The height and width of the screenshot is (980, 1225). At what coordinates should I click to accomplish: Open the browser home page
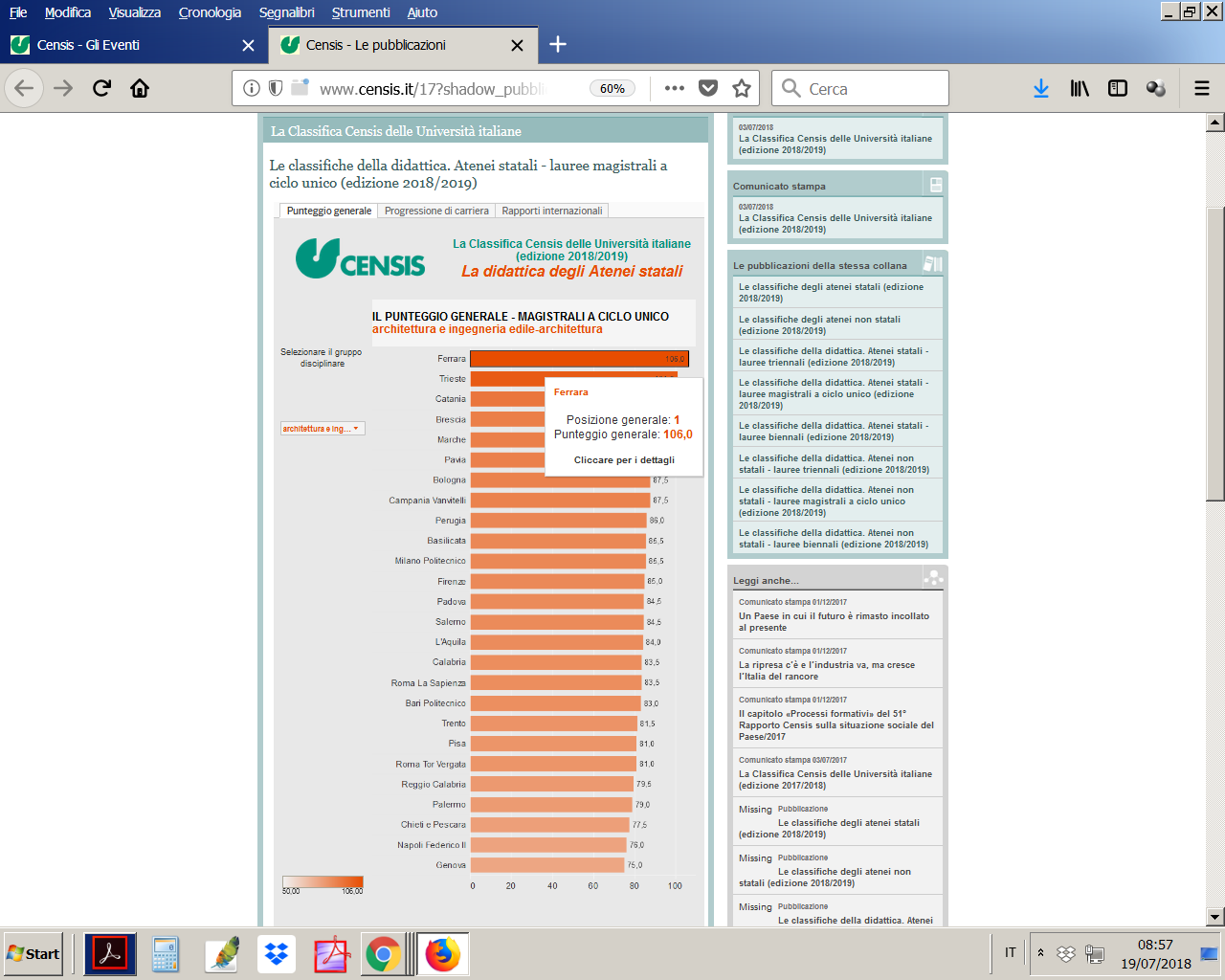140,88
